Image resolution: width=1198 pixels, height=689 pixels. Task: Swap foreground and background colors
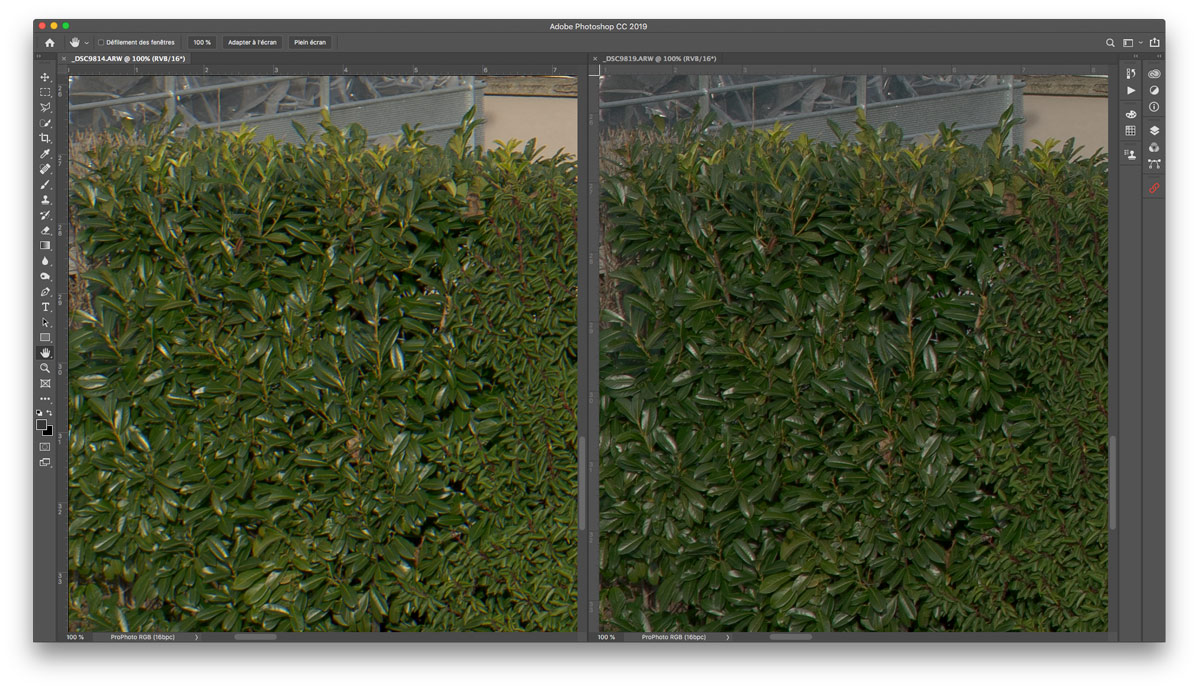(x=49, y=413)
